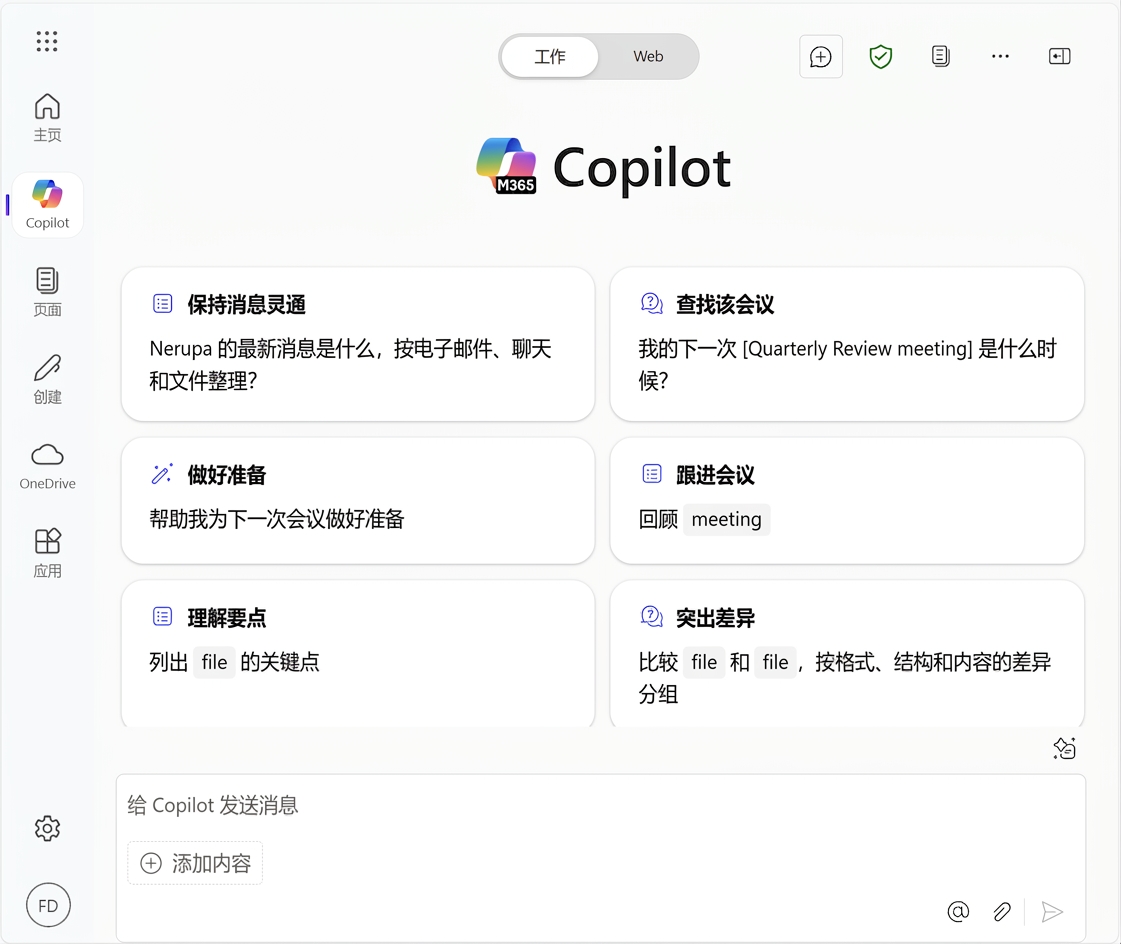Toggle the side panel icon
This screenshot has width=1121, height=944.
tap(1060, 56)
